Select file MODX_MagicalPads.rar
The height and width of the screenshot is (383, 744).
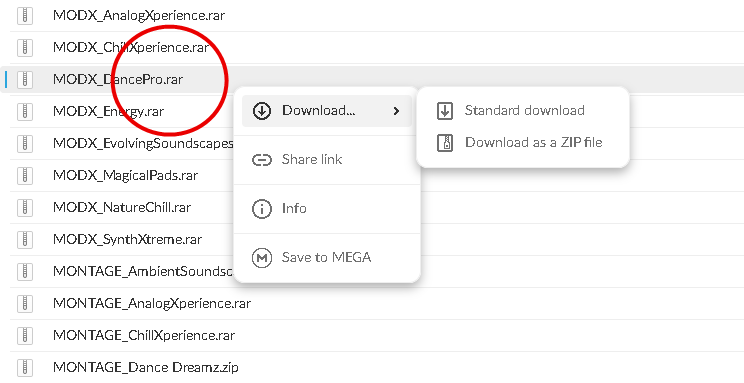125,176
